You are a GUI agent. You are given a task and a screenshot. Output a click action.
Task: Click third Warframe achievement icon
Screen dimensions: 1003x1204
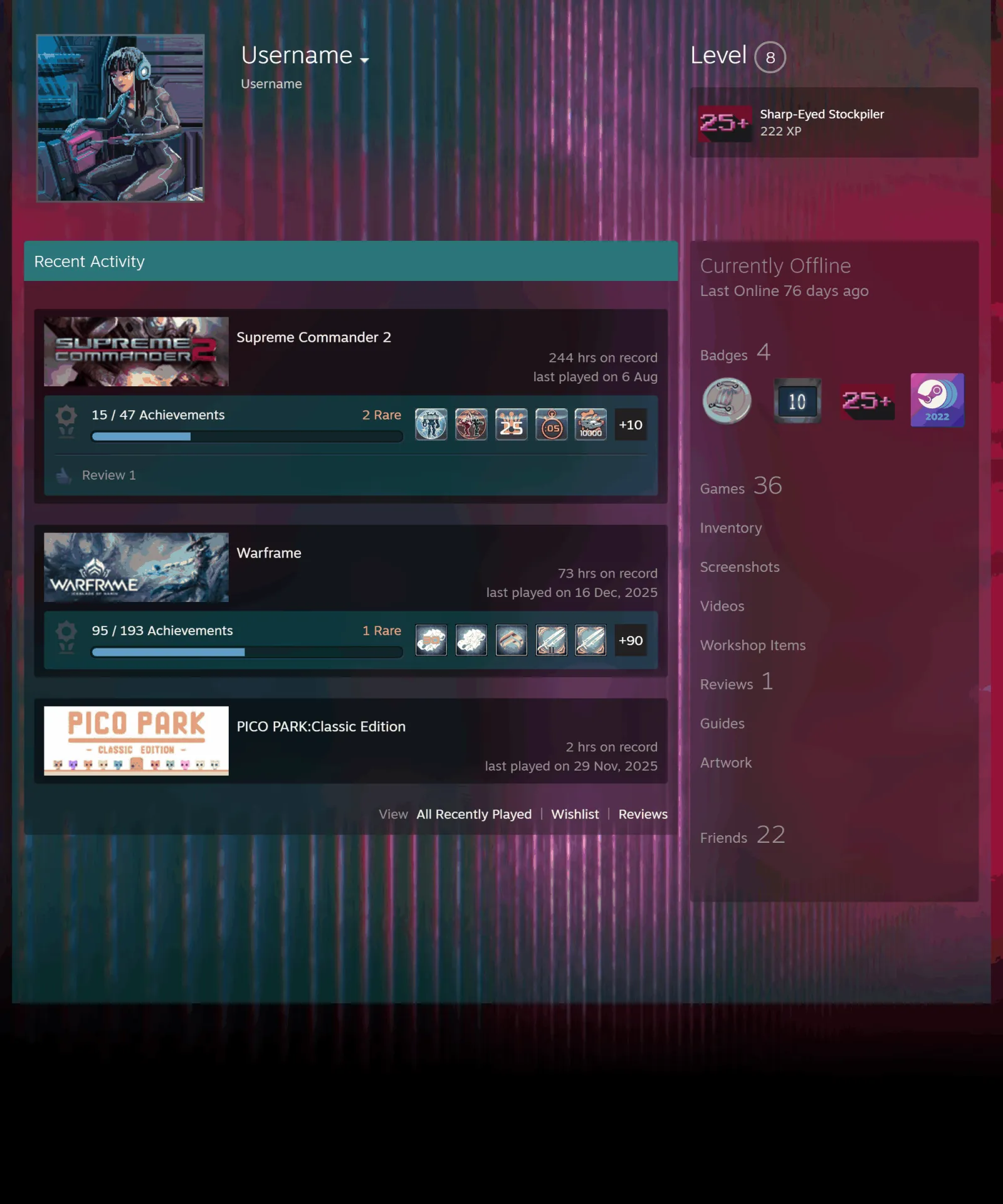coord(512,640)
